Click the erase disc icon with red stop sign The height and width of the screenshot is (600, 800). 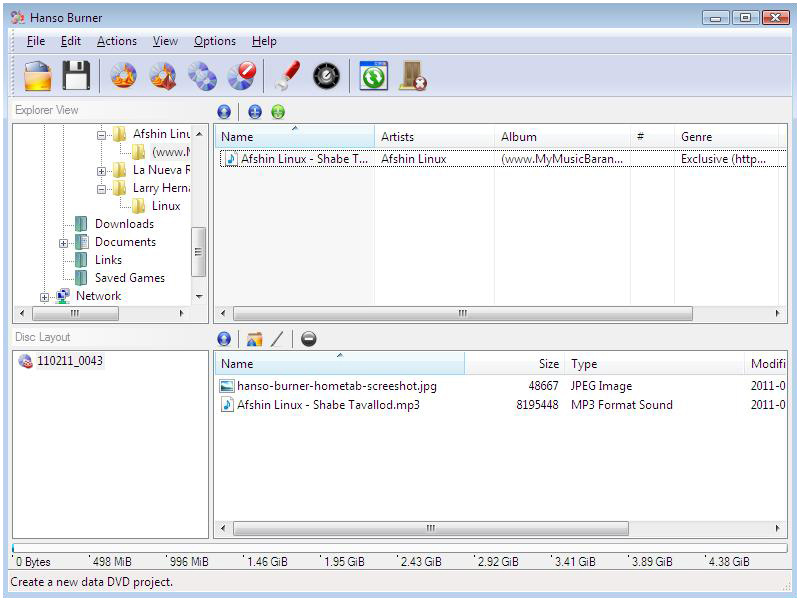241,76
